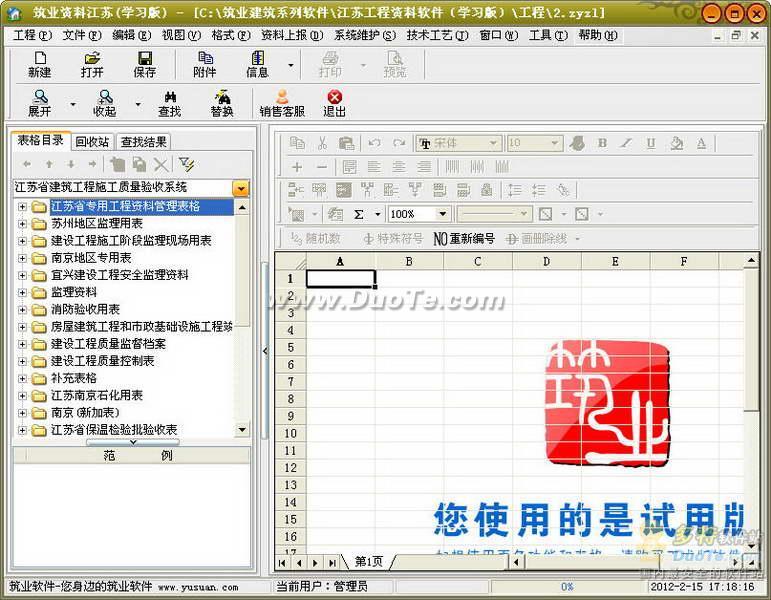The width and height of the screenshot is (771, 600).
Task: Click column header B in spreadsheet
Action: tap(409, 261)
